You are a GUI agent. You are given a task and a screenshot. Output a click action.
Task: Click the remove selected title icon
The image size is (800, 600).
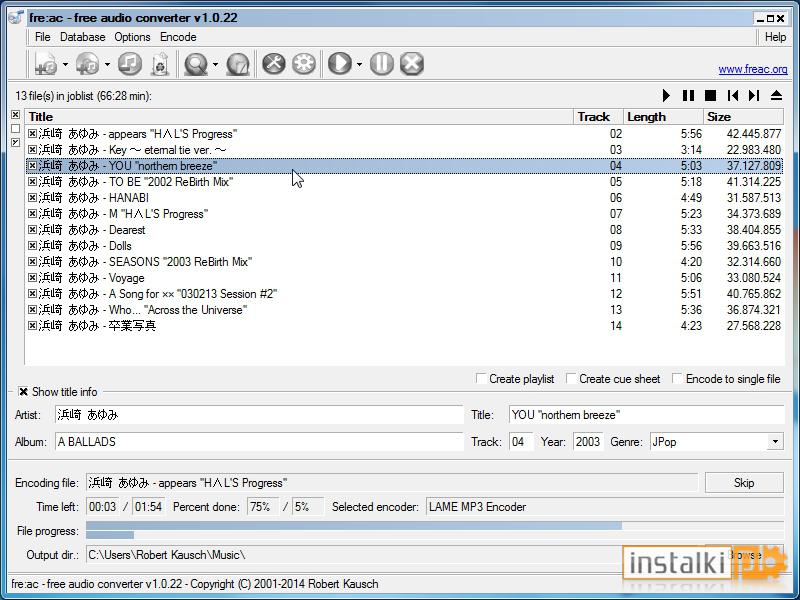[x=130, y=64]
